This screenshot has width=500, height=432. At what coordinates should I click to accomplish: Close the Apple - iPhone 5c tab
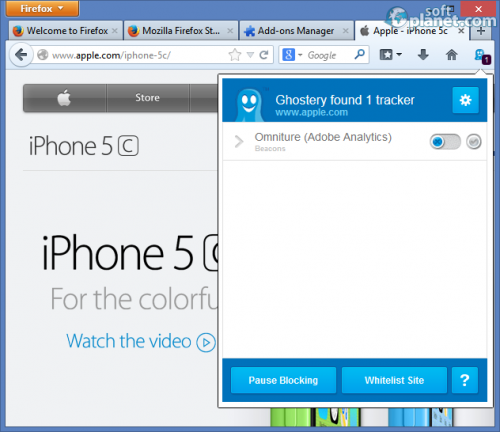click(461, 31)
